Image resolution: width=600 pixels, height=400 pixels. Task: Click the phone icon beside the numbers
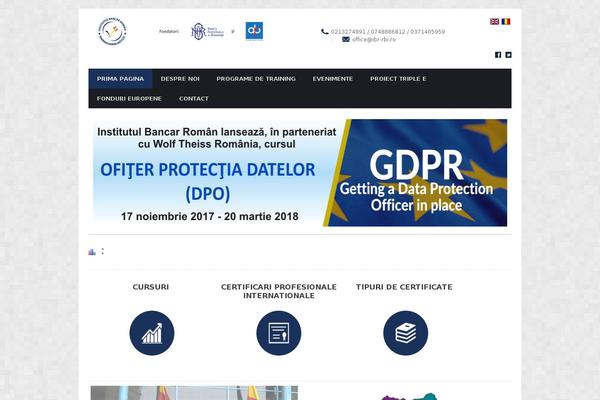click(325, 32)
